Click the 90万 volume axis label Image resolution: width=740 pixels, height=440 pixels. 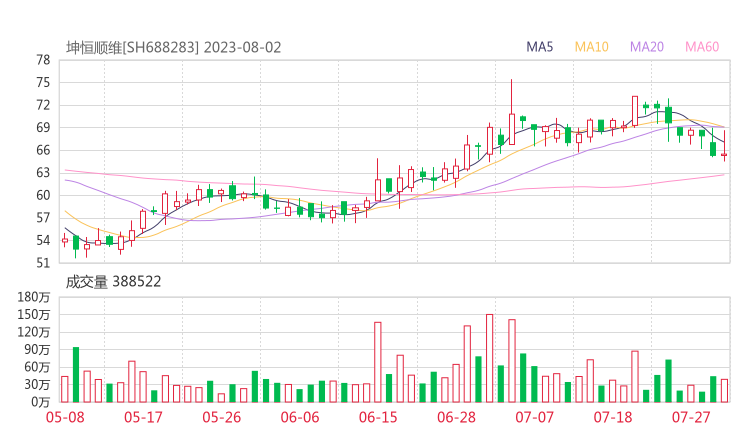(37, 349)
